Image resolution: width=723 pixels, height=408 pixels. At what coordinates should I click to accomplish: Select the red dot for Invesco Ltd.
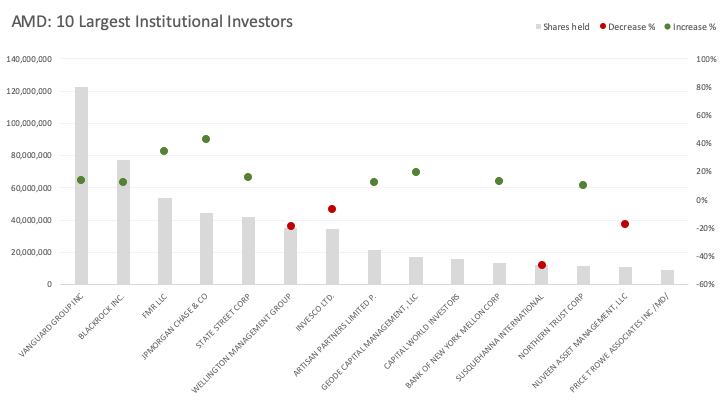coord(332,209)
